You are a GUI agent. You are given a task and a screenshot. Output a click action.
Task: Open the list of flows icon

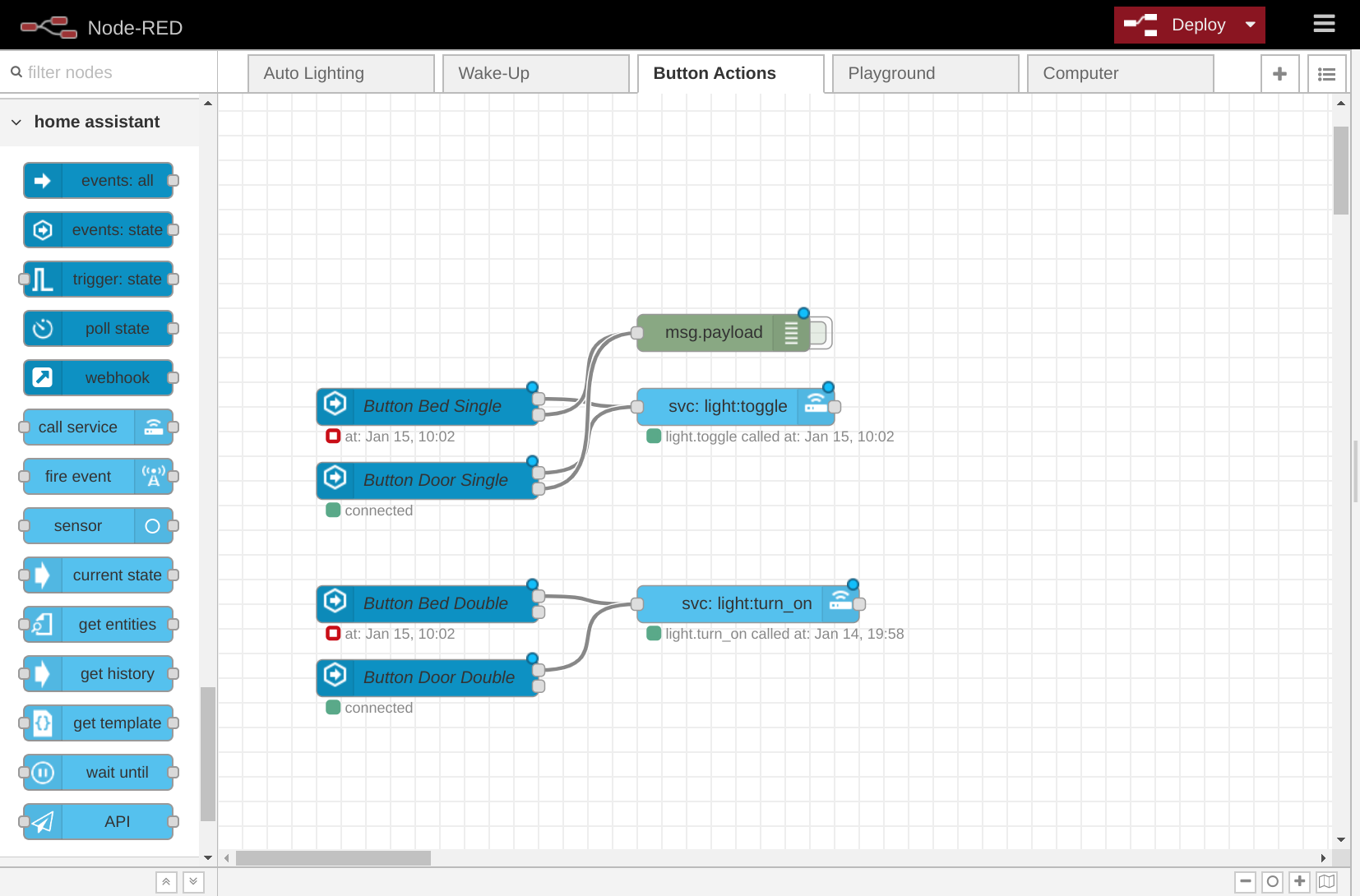(x=1326, y=74)
